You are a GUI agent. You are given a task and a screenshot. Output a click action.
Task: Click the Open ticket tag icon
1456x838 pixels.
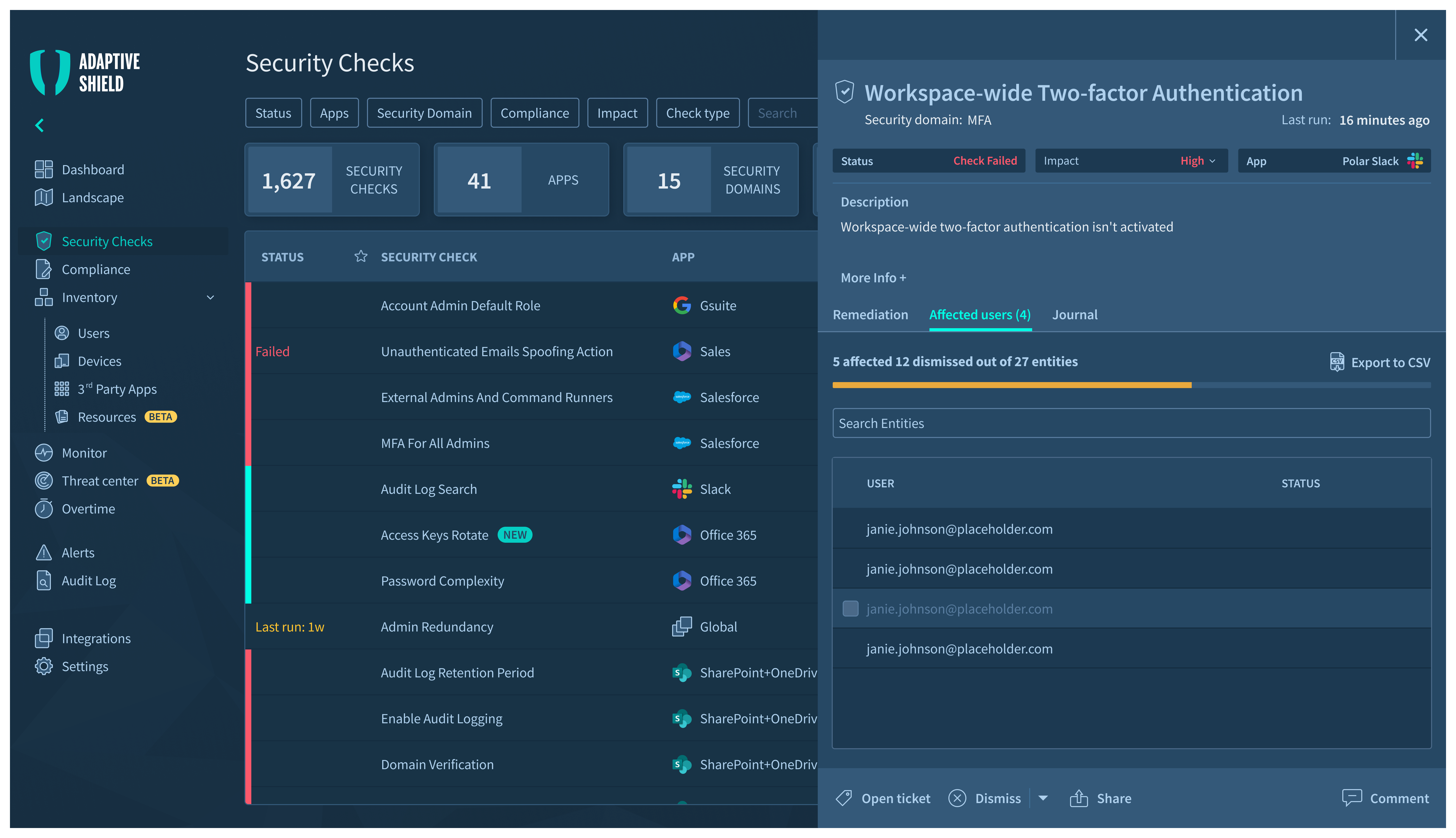(844, 798)
